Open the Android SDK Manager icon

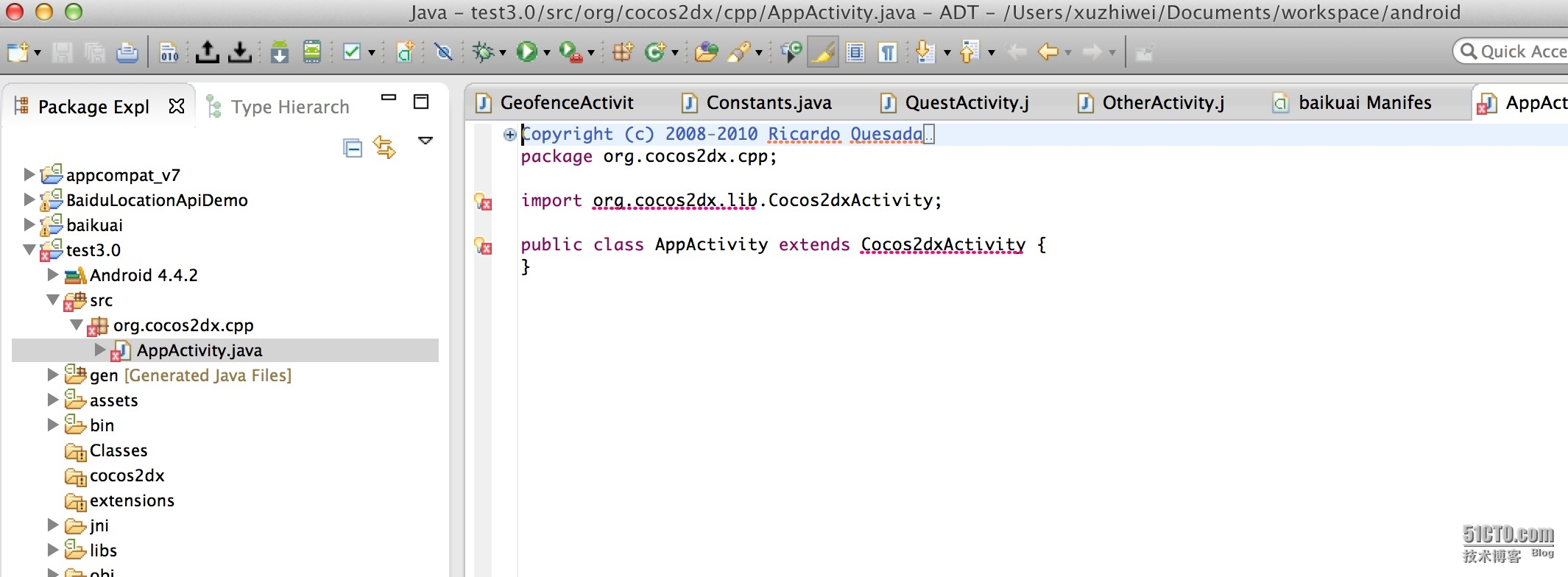coord(280,52)
